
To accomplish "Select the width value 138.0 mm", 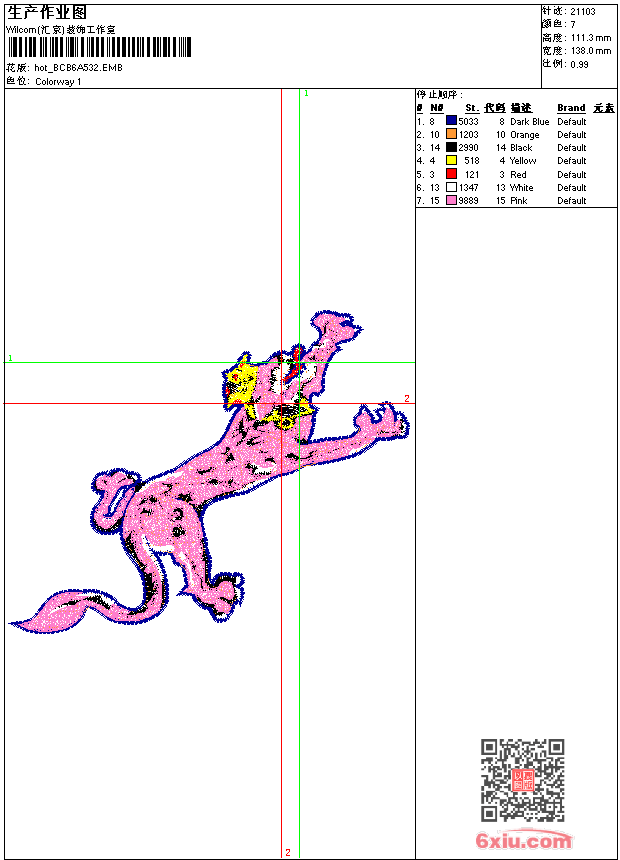I will coord(591,51).
